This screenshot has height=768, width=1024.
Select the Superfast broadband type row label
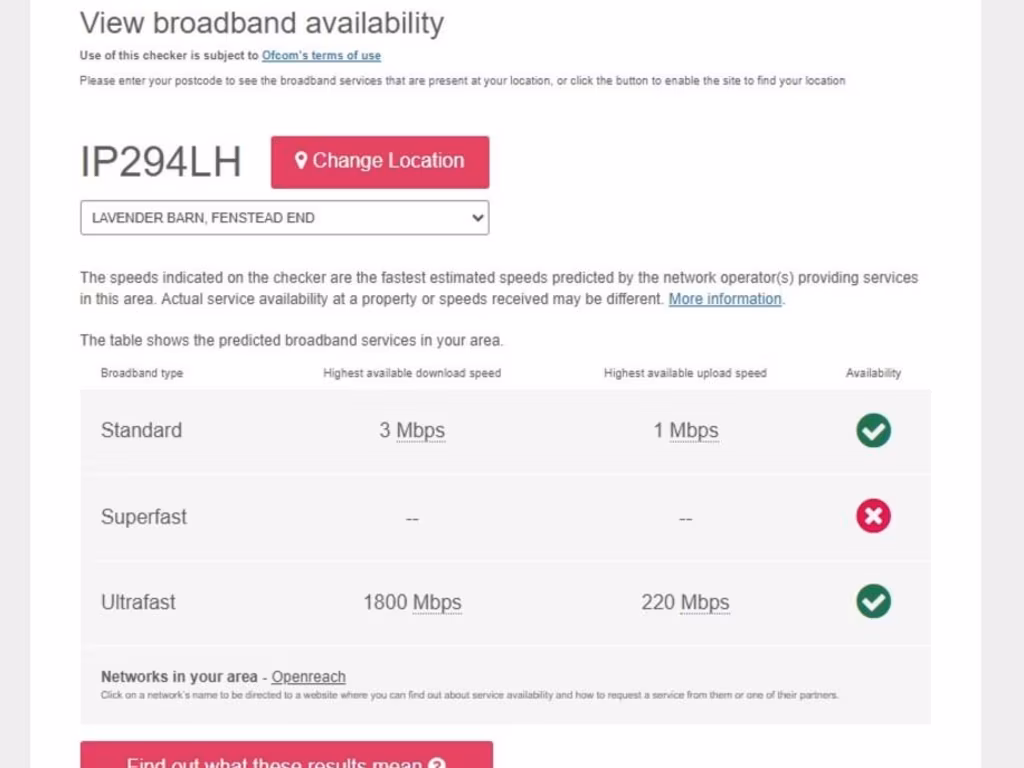click(144, 517)
